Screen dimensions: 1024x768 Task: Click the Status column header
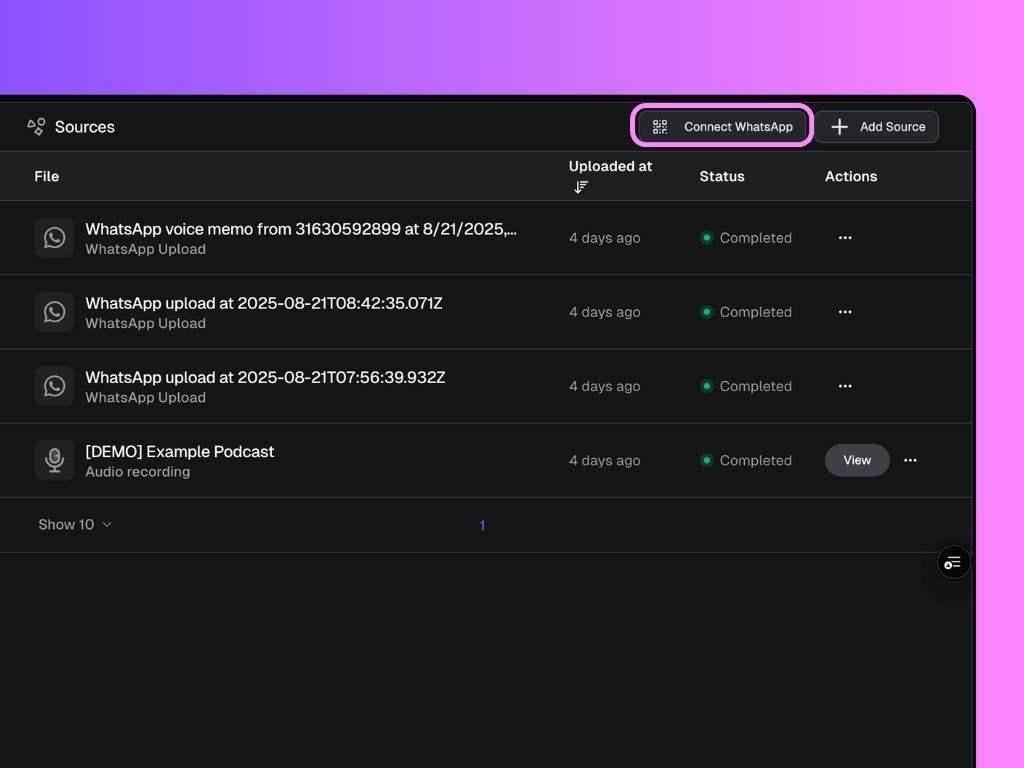tap(722, 176)
